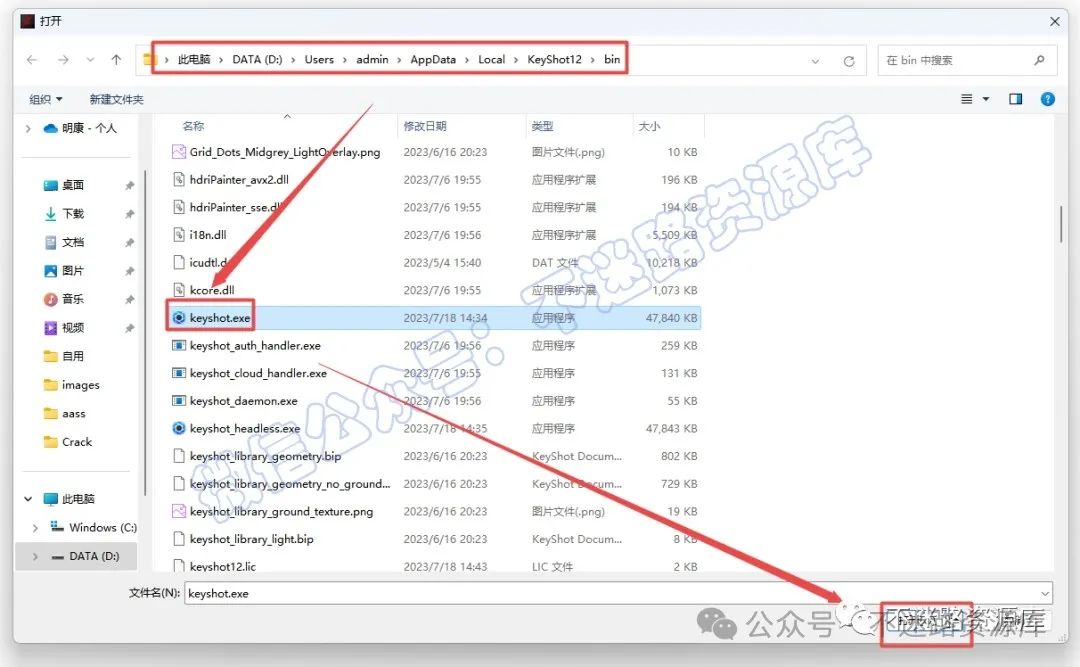The image size is (1080, 667).
Task: Close the 打开 dialog window
Action: (x=1055, y=21)
